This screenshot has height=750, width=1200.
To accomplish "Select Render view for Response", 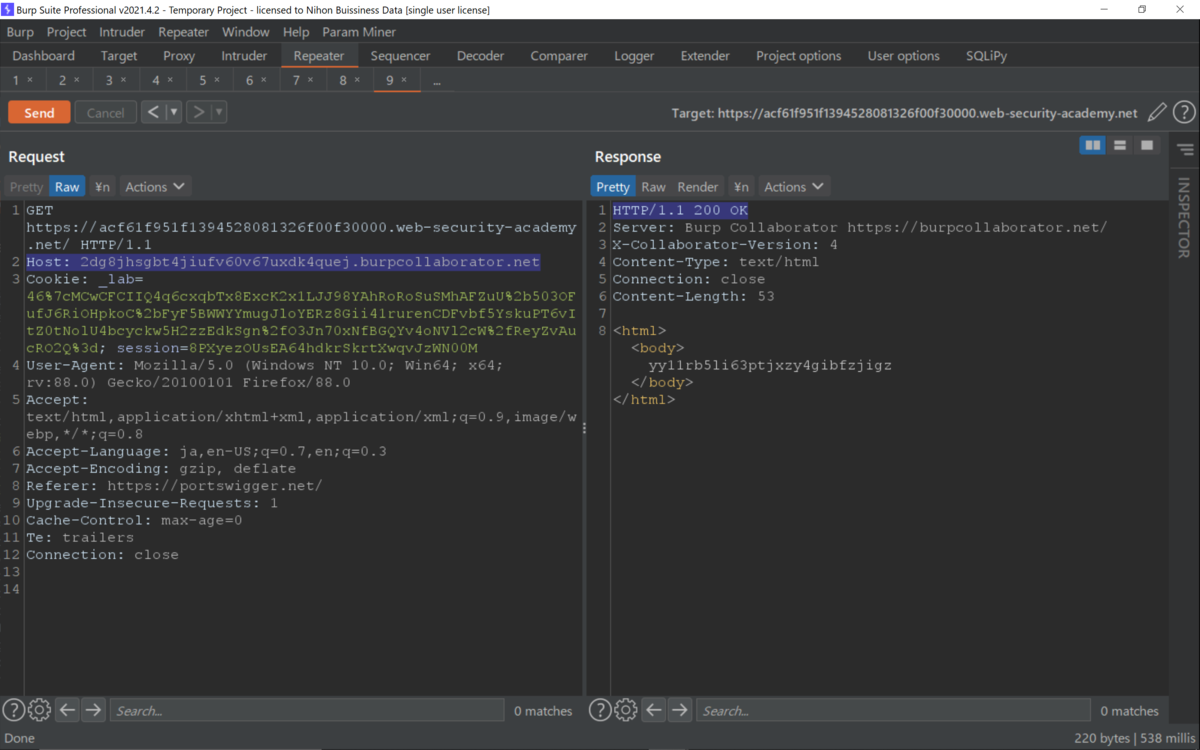I will pos(698,187).
